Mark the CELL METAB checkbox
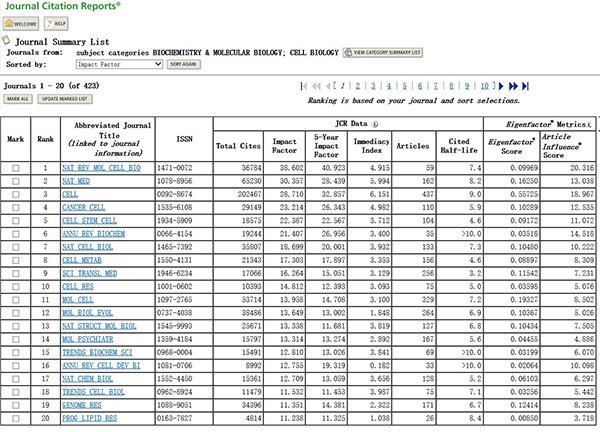Image resolution: width=600 pixels, height=432 pixels. tap(16, 260)
